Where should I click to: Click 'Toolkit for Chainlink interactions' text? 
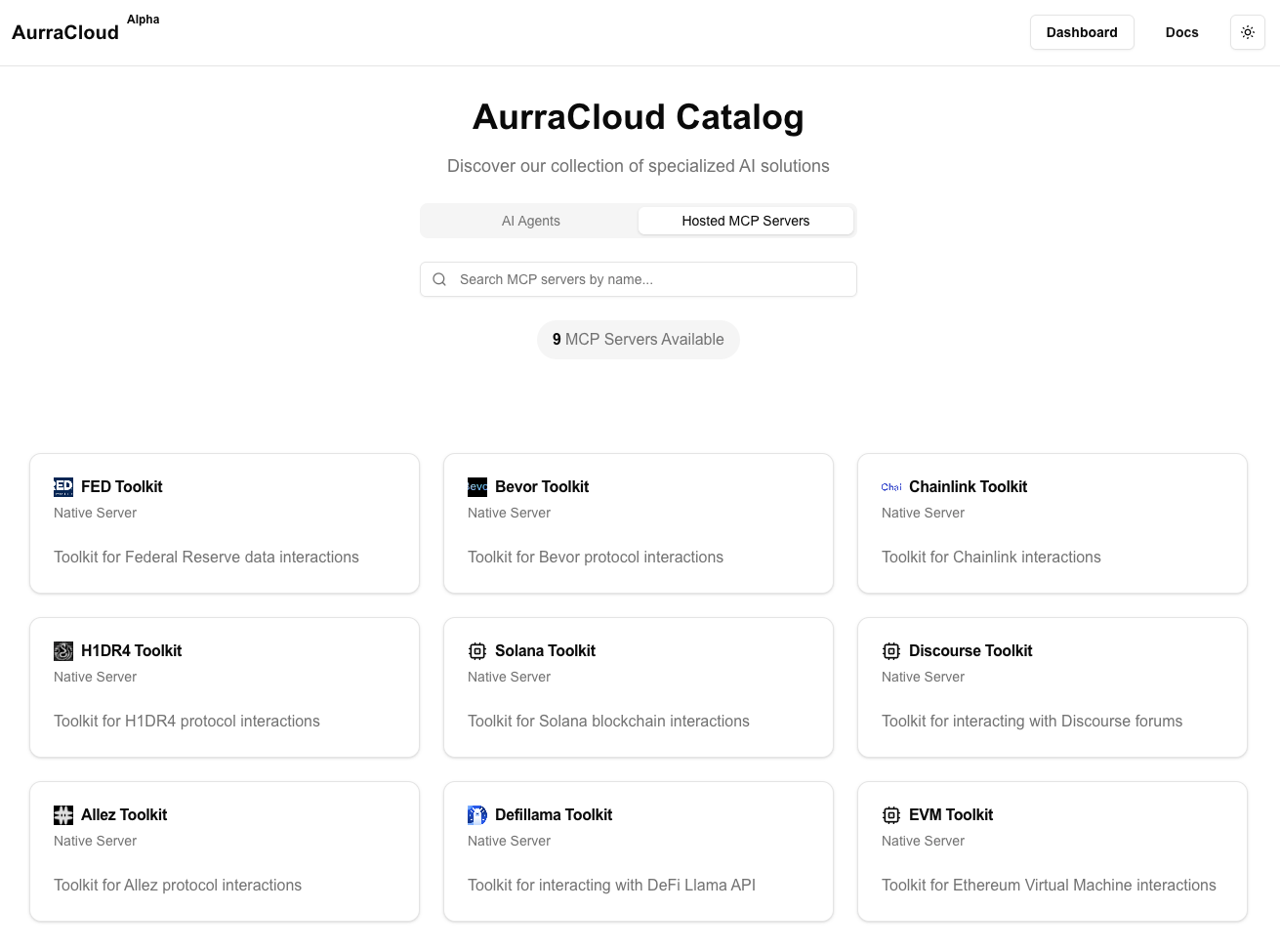click(x=991, y=557)
